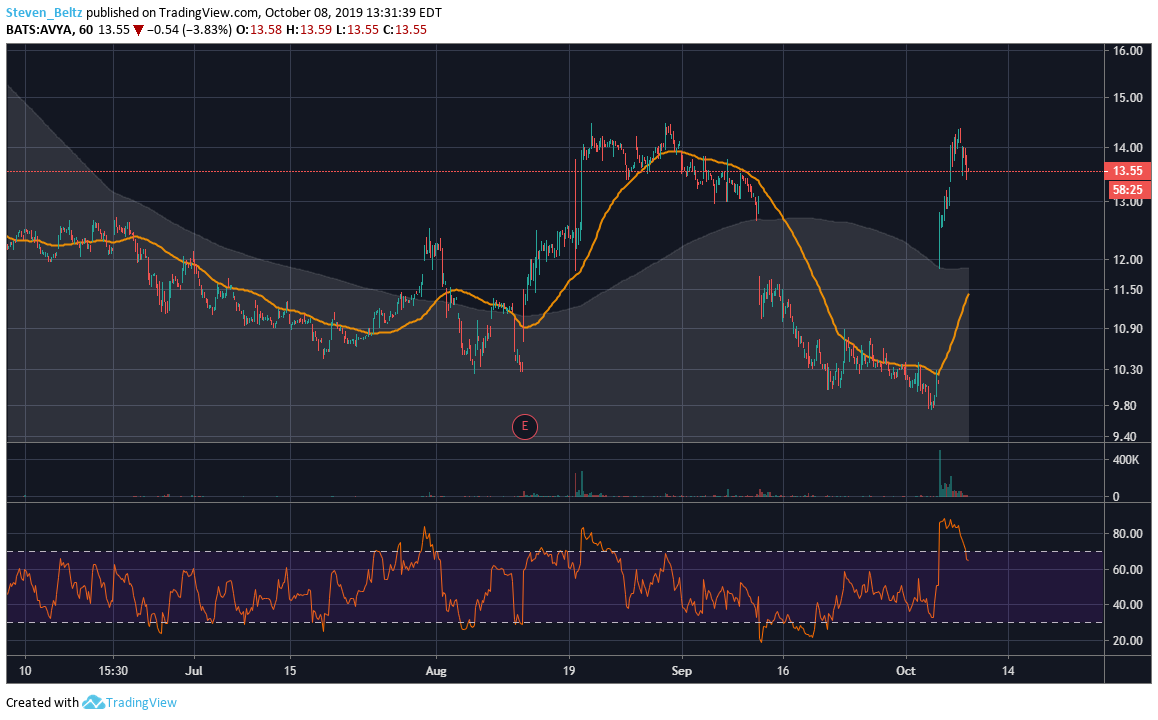Click the 60.00 RSI axis label
The width and height of the screenshot is (1158, 720).
[x=1128, y=569]
